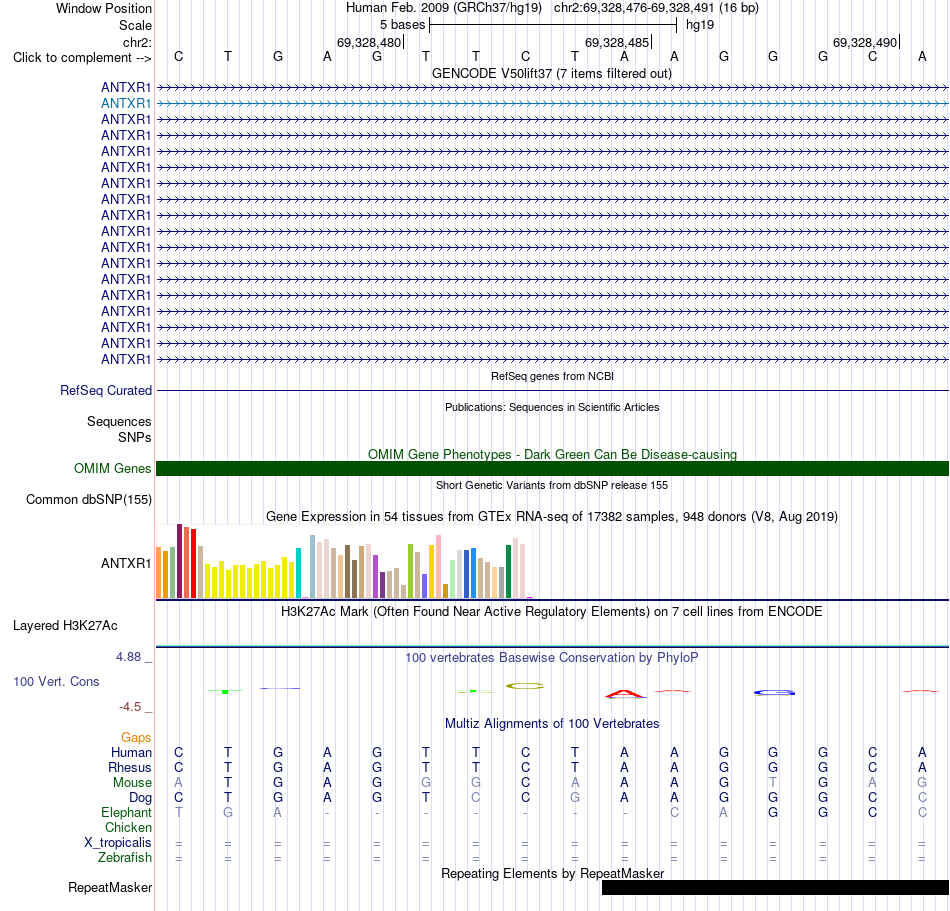
Task: Click the cyan GTEx expression bar
Action: [298, 573]
